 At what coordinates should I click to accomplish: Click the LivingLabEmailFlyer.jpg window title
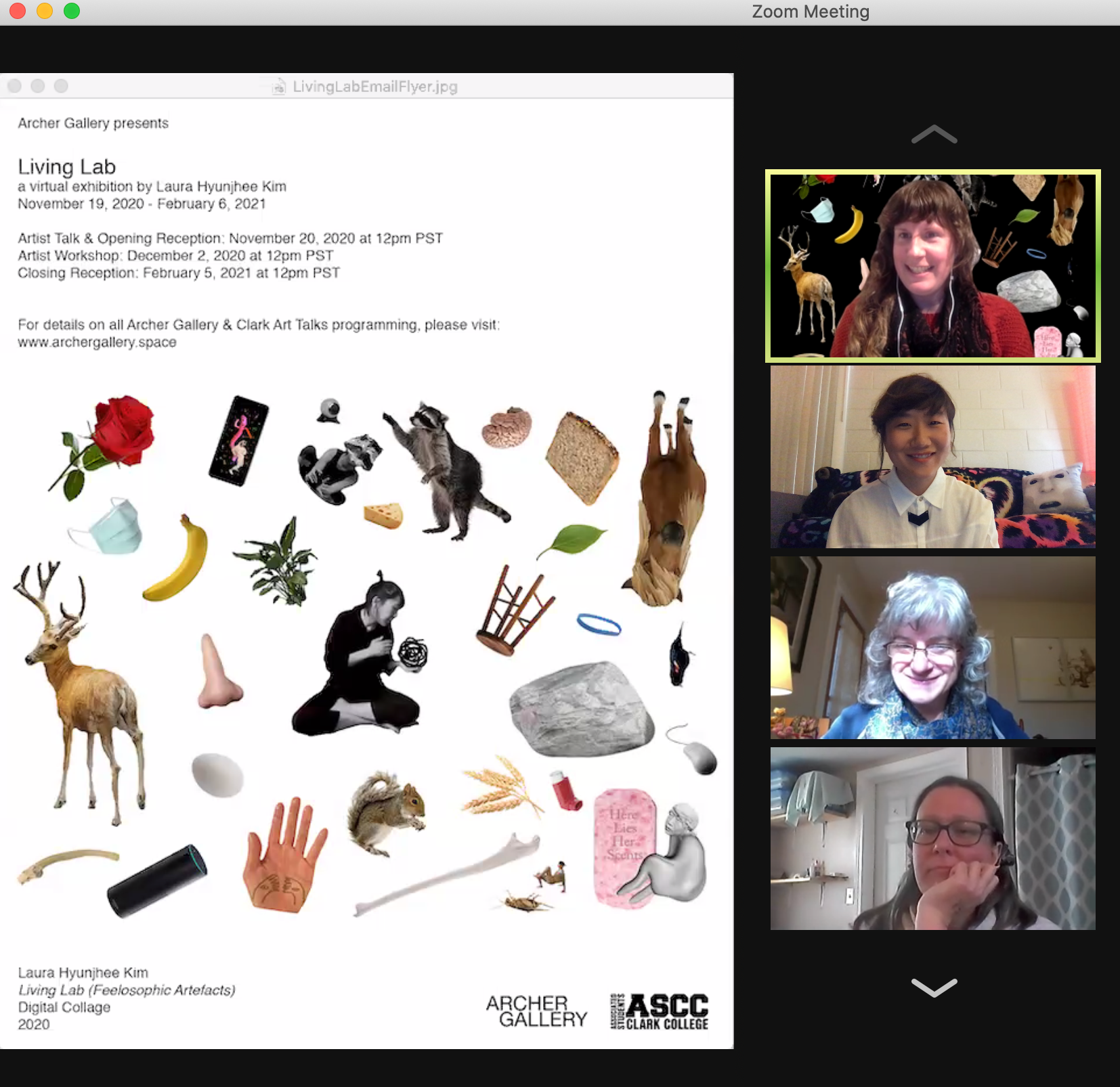[x=375, y=87]
